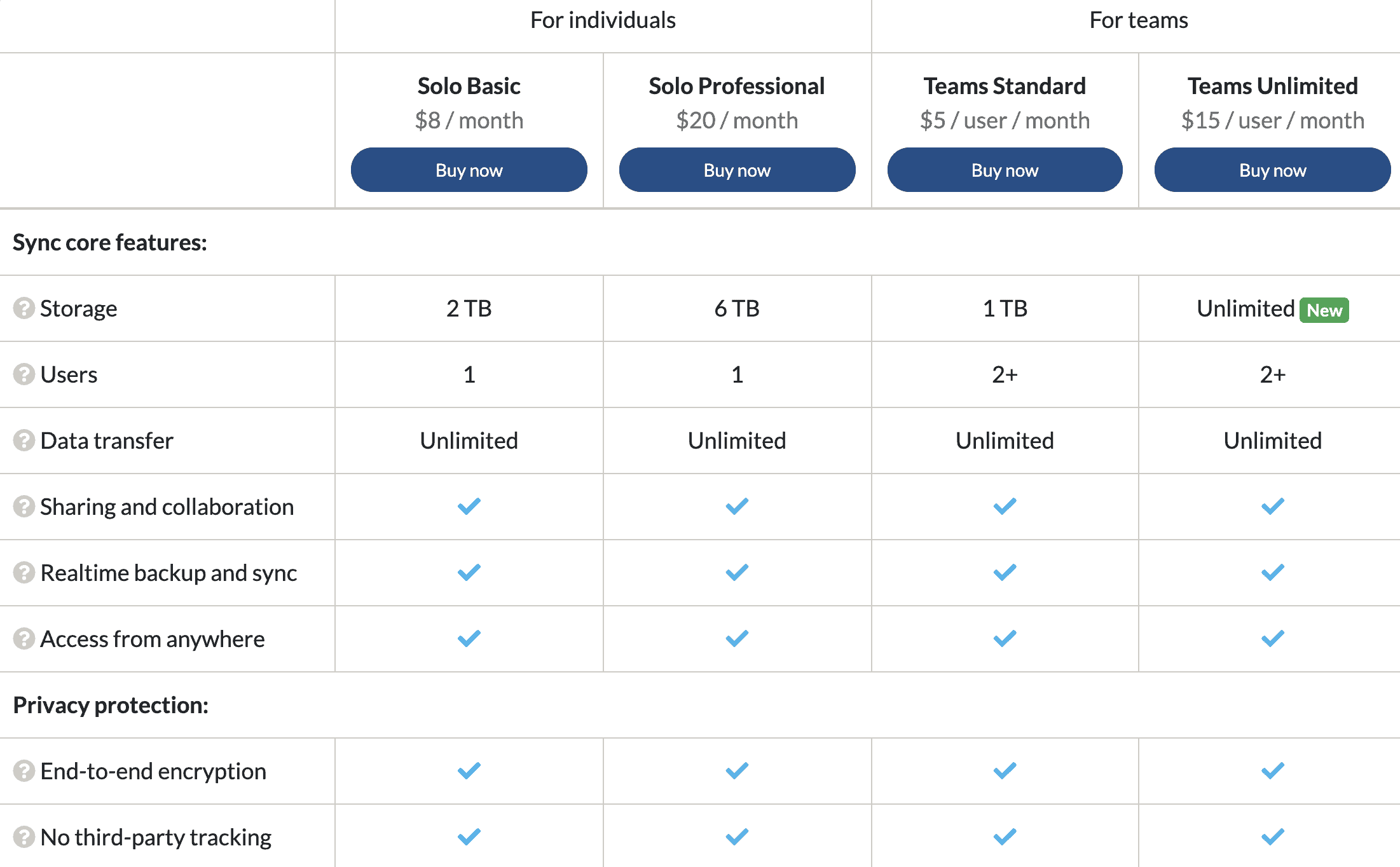Click the question mark next to Data transfer

[24, 440]
